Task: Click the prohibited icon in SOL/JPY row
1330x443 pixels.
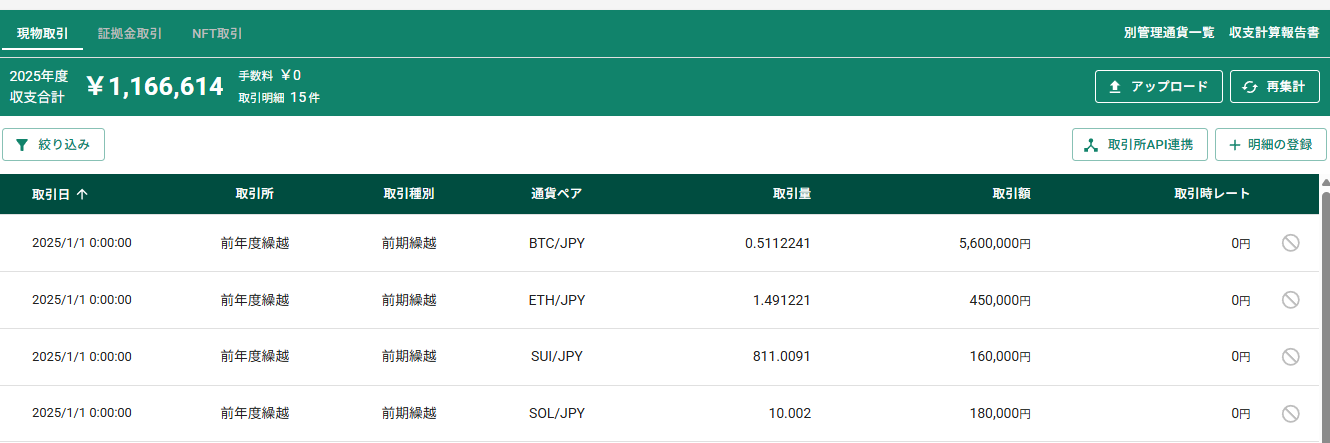Action: (1291, 413)
